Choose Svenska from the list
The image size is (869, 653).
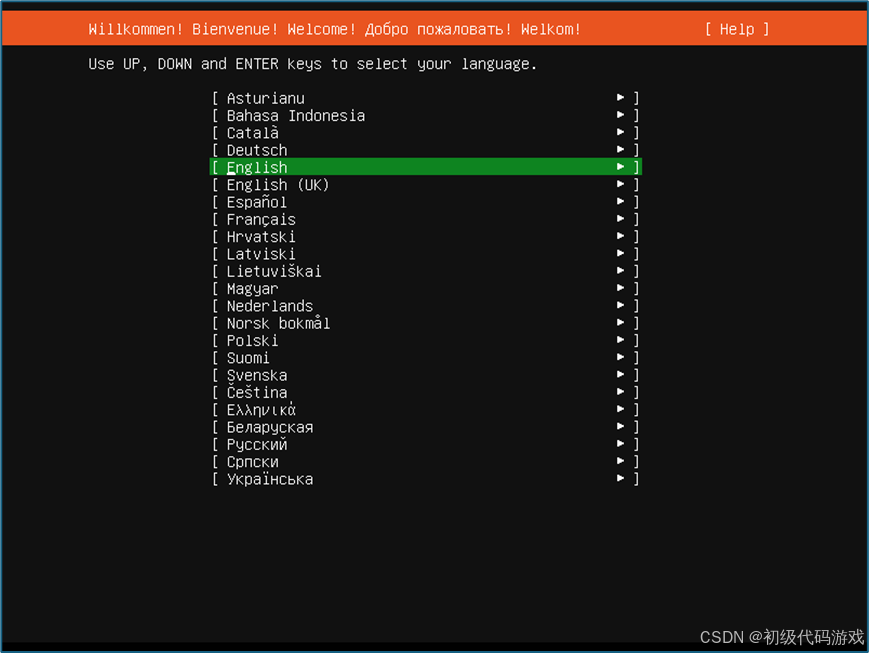click(x=425, y=375)
